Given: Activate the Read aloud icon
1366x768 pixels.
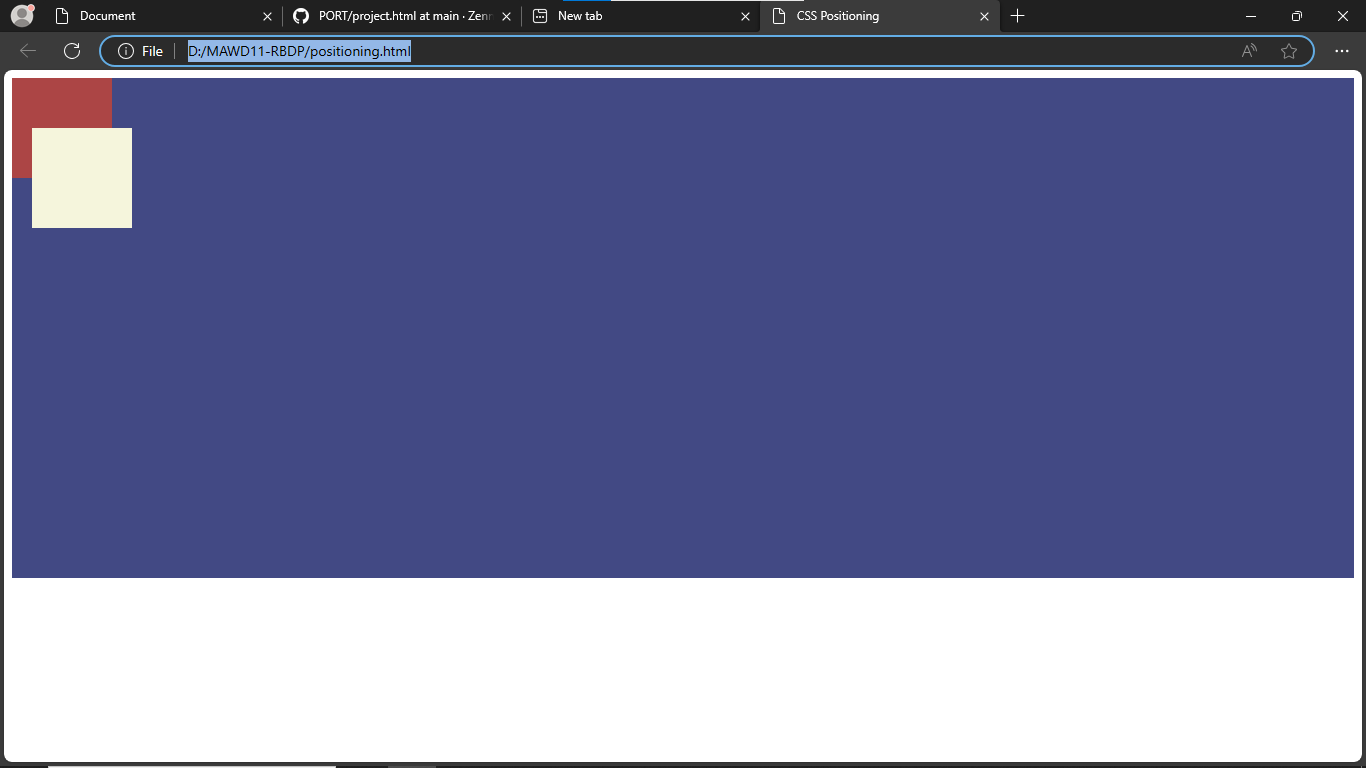Looking at the screenshot, I should (1249, 51).
